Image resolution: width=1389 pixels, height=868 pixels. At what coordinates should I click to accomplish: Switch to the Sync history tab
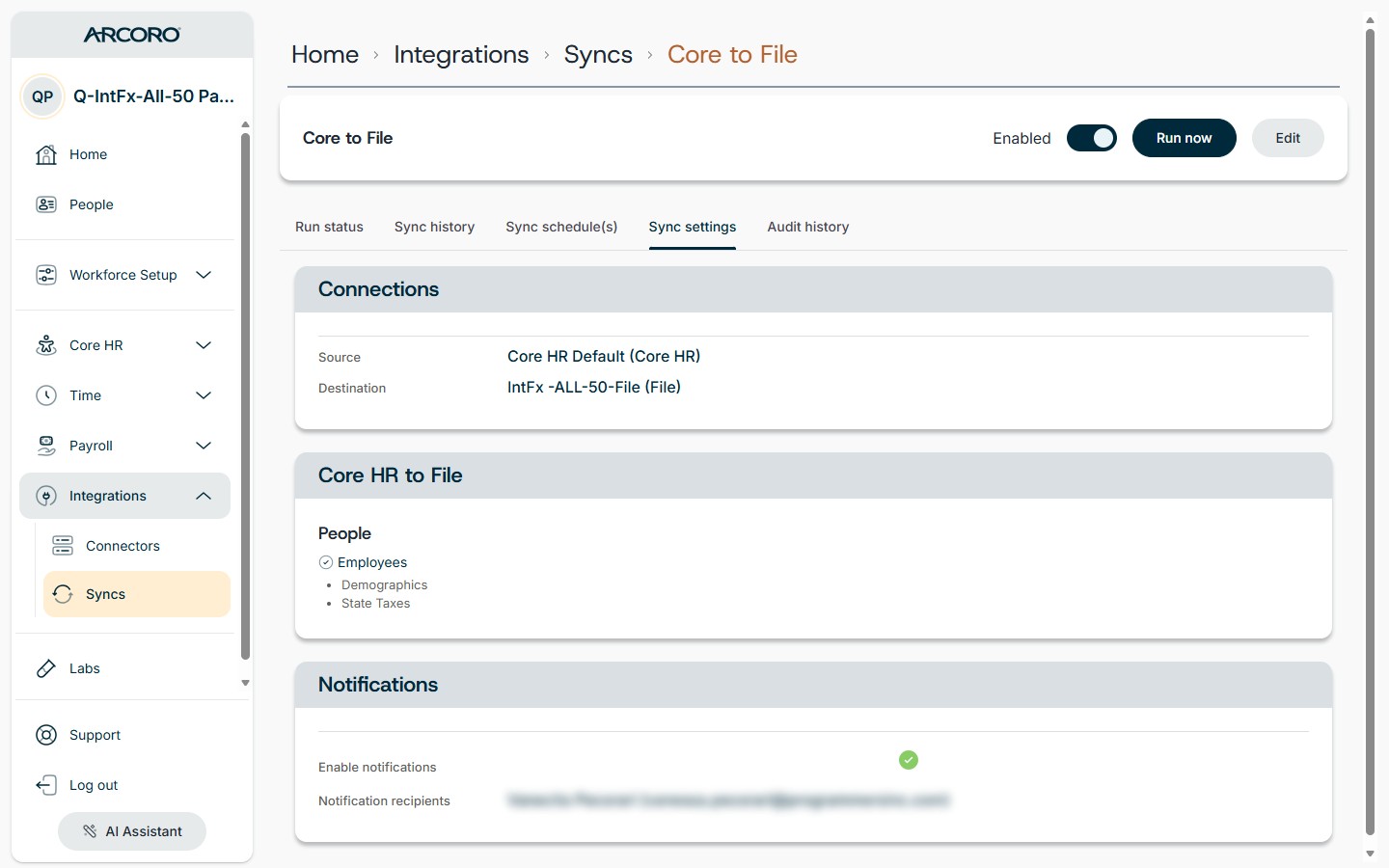tap(434, 227)
